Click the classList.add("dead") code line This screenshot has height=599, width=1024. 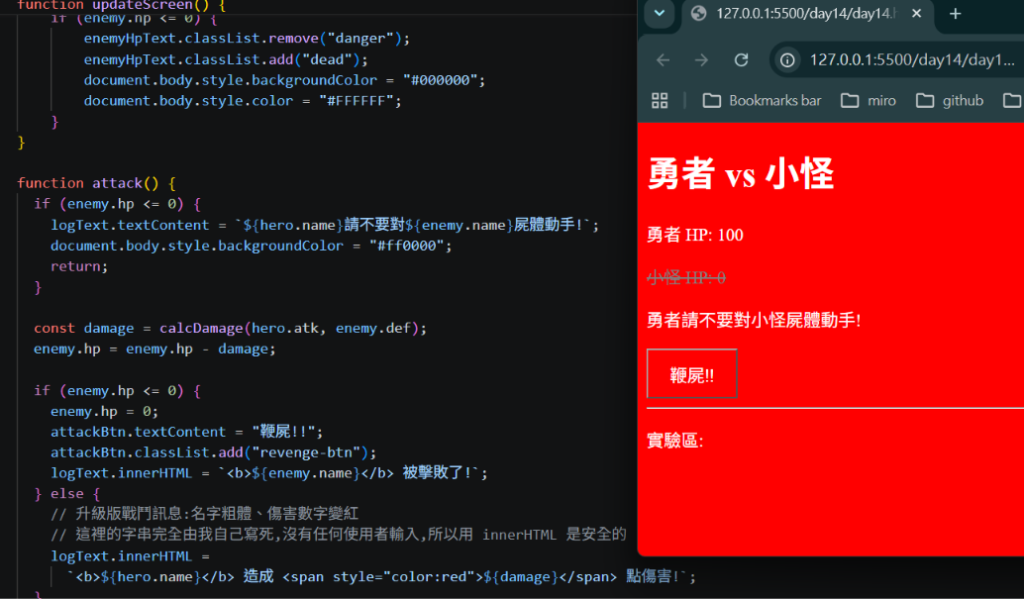[x=225, y=59]
